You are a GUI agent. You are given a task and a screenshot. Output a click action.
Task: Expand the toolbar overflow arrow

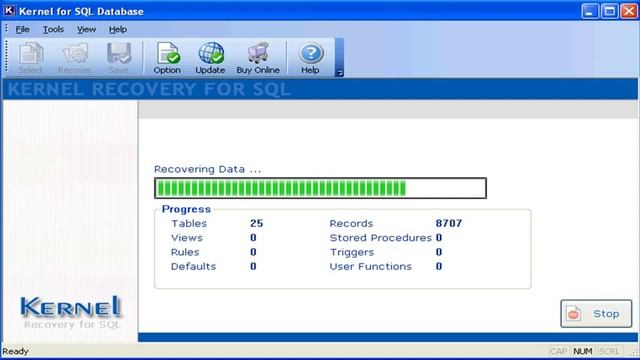pos(339,73)
